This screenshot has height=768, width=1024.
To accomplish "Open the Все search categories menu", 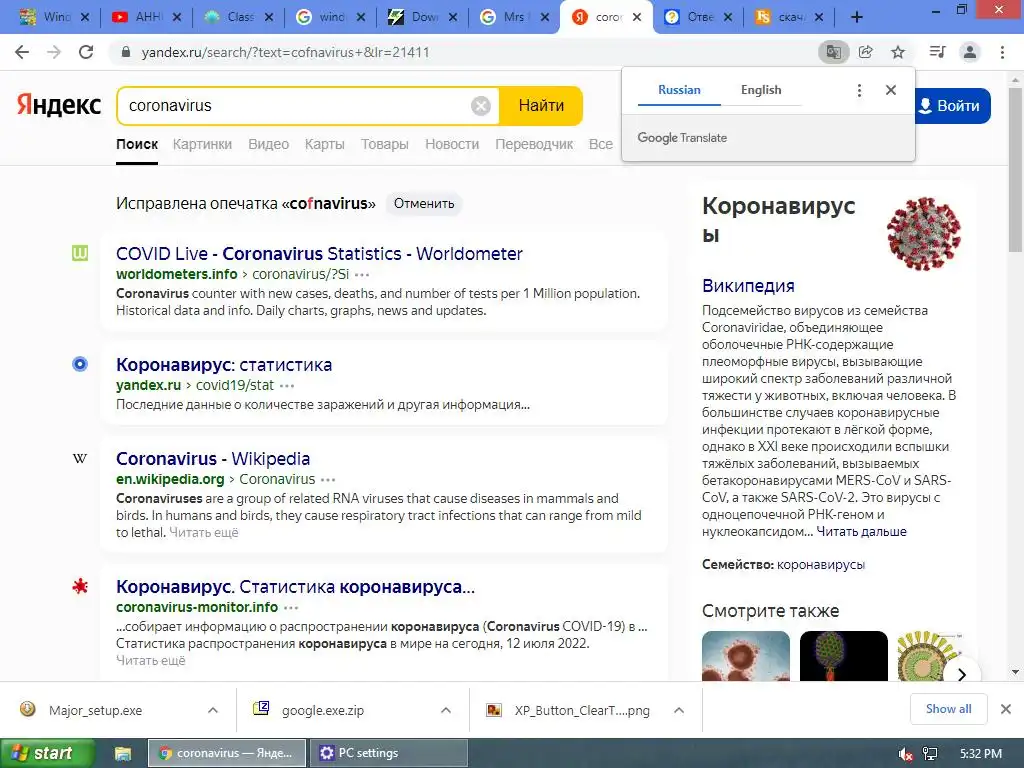I will click(x=601, y=144).
